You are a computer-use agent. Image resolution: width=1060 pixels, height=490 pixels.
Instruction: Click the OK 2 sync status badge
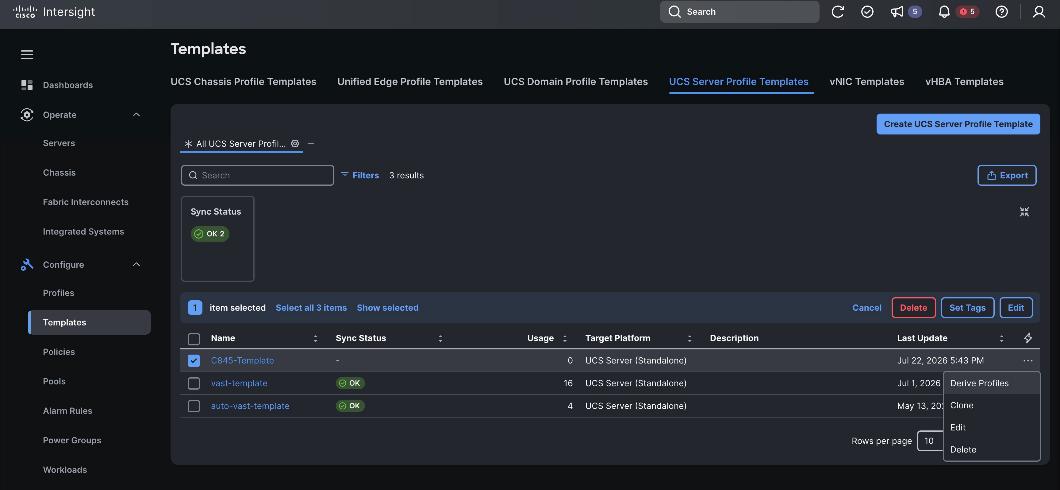point(210,234)
